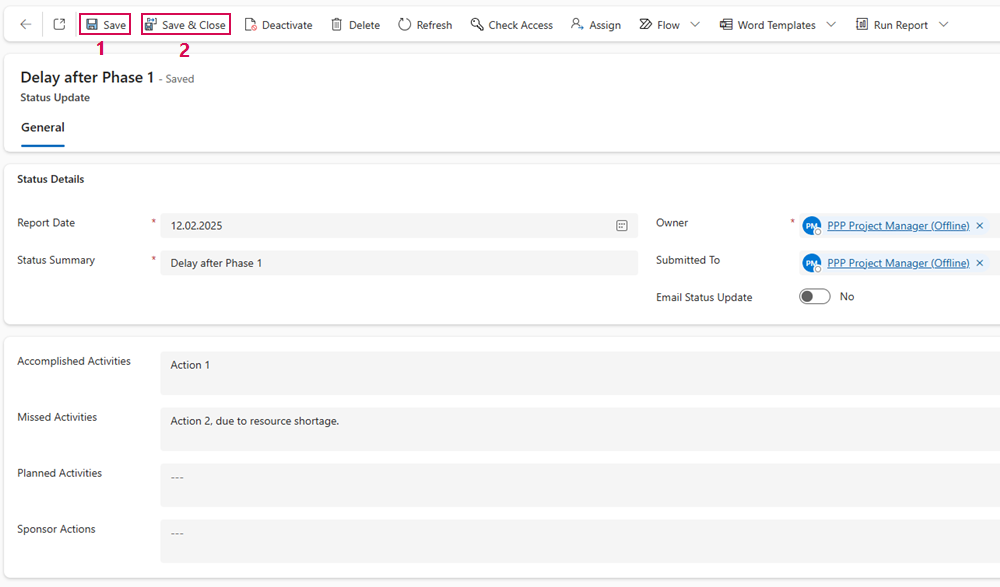Remove the Owner lookup value
The width and height of the screenshot is (1000, 587).
coord(980,226)
